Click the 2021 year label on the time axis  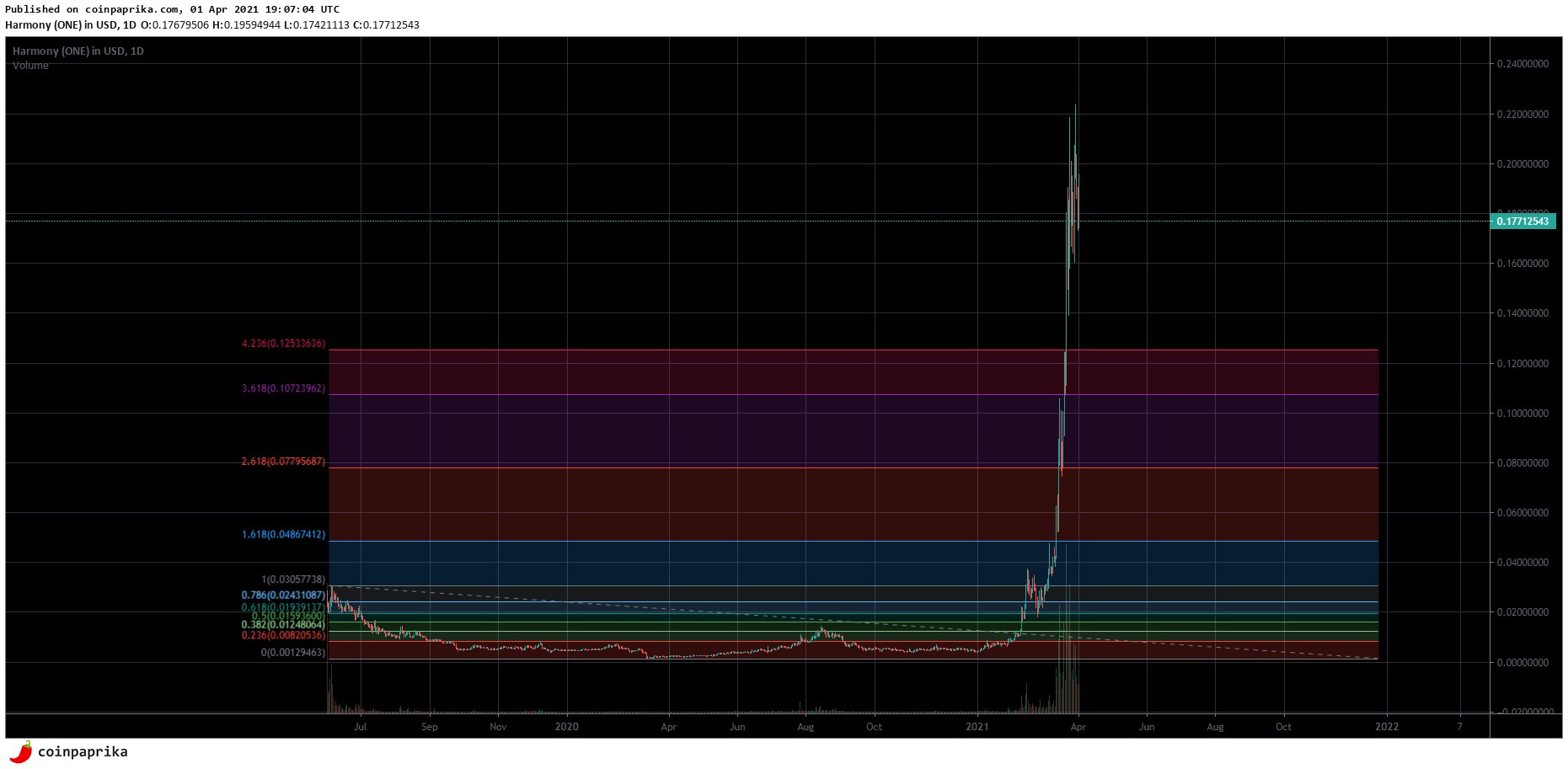pos(977,727)
